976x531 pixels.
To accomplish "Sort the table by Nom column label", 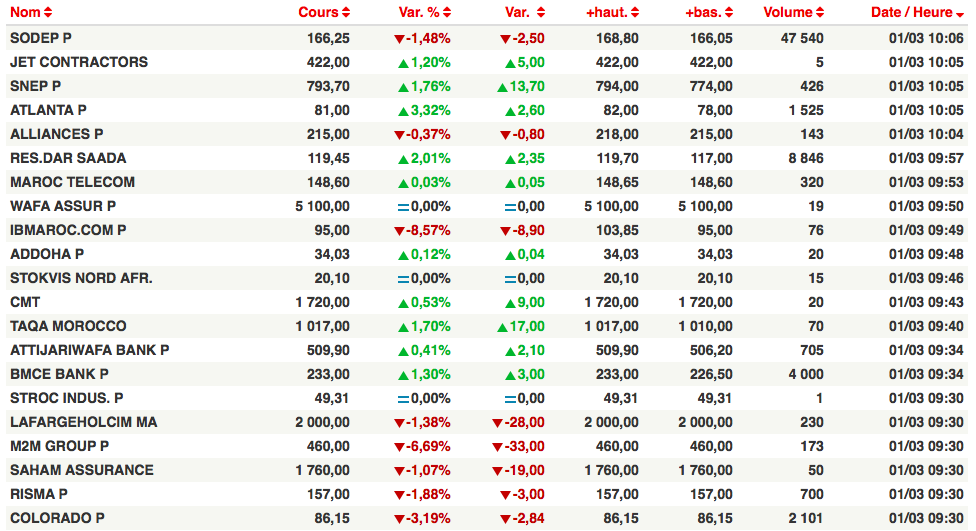I will point(25,13).
